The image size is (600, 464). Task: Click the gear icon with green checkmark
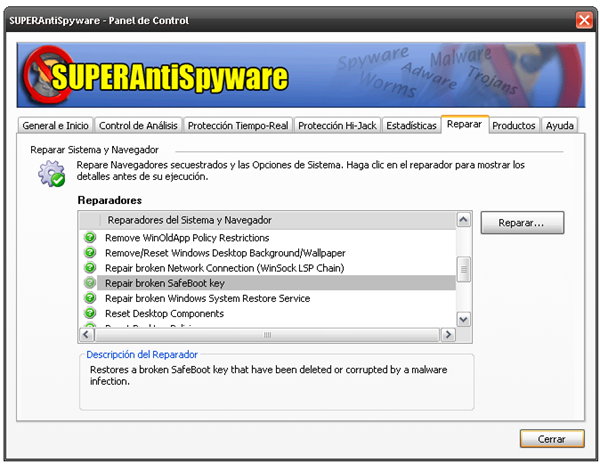click(51, 174)
